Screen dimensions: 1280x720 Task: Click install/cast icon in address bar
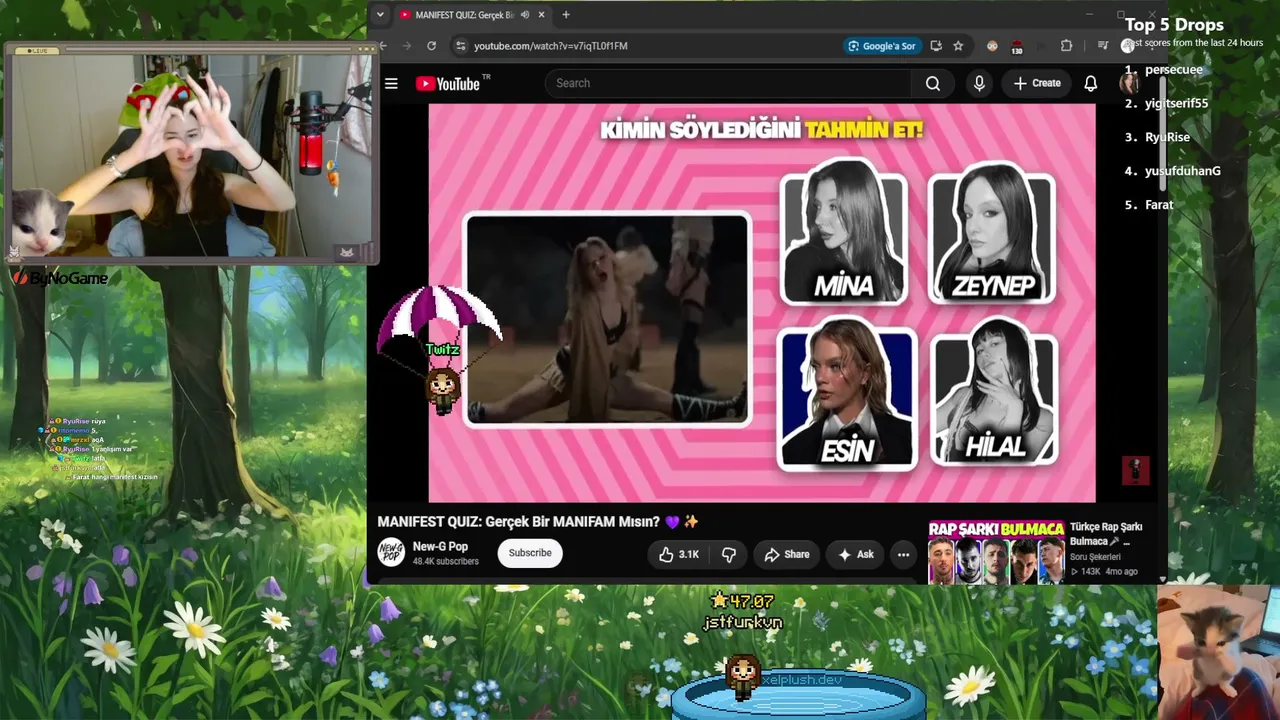coord(936,46)
